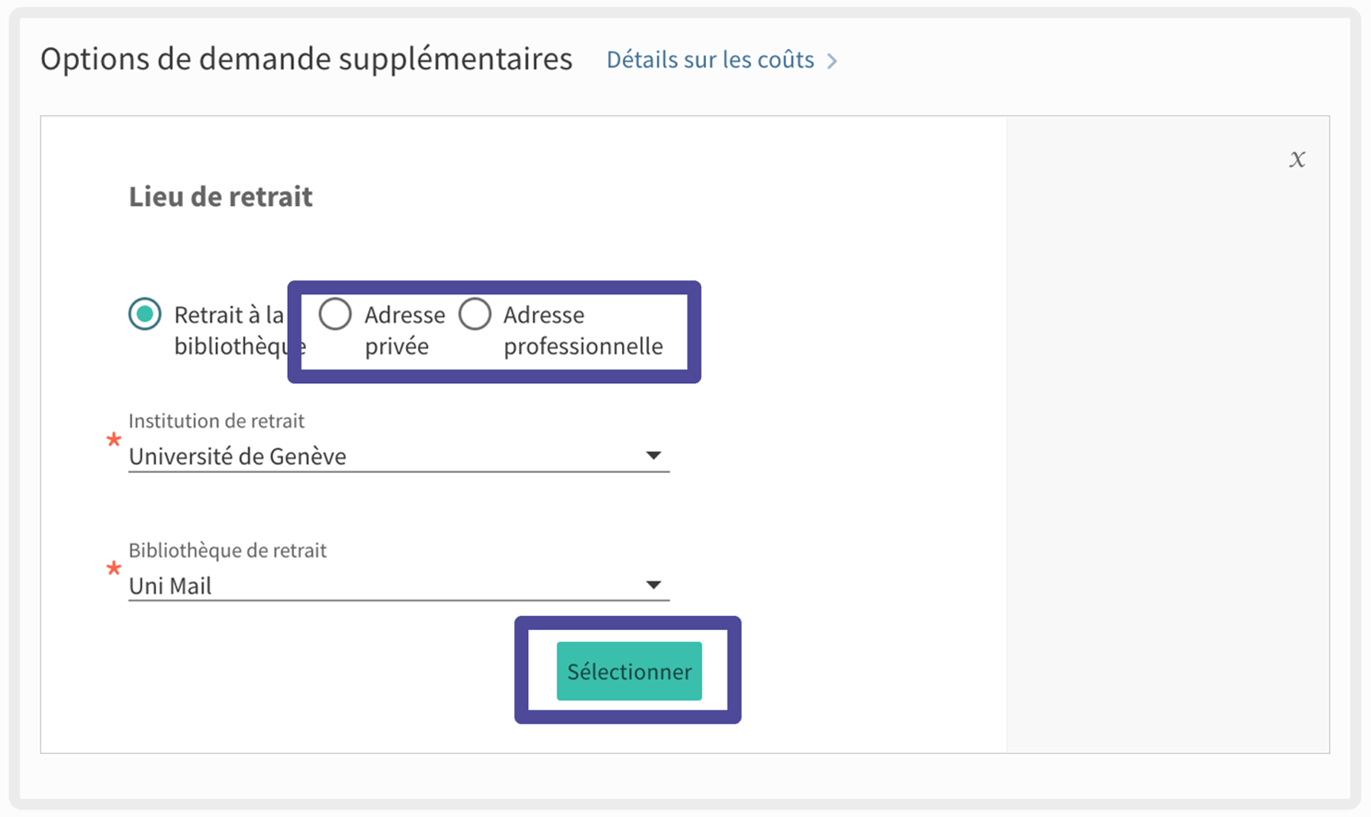This screenshot has width=1371, height=817.
Task: Click the red asterisk beside Bibliothèque de retrait
Action: (x=113, y=570)
